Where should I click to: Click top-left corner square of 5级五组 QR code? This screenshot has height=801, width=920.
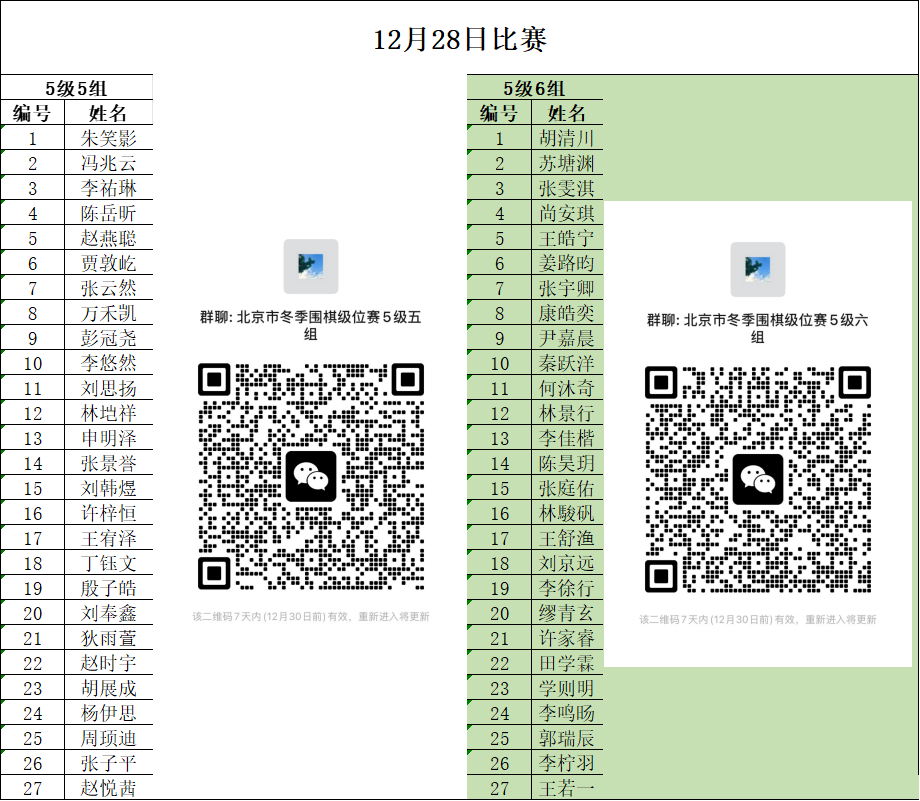point(214,379)
